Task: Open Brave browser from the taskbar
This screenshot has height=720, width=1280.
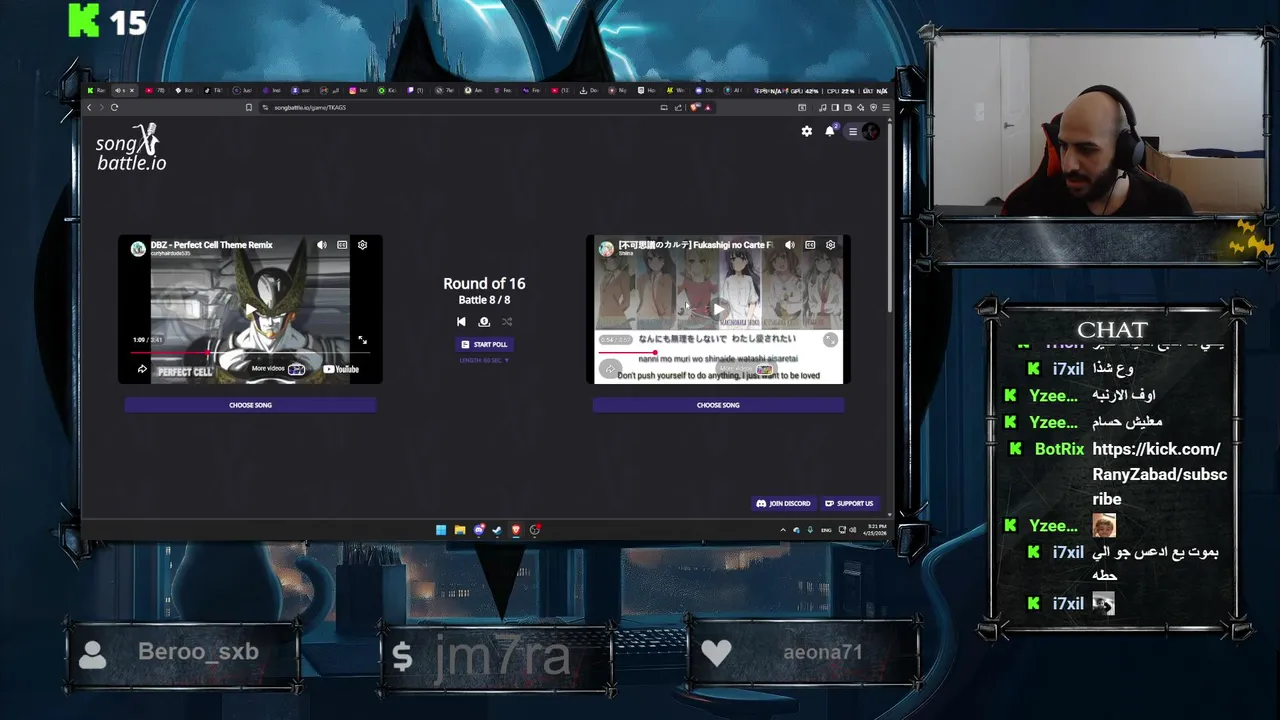Action: (516, 530)
